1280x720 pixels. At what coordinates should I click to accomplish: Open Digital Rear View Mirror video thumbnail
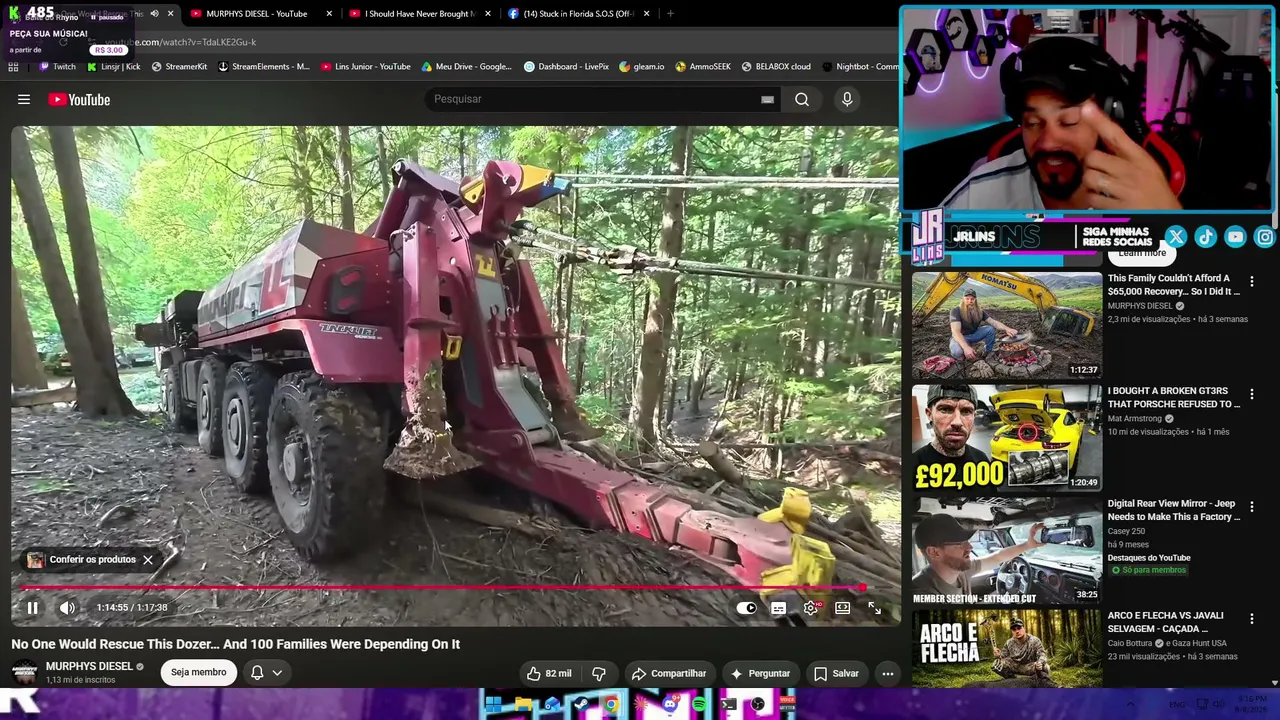coord(1007,551)
